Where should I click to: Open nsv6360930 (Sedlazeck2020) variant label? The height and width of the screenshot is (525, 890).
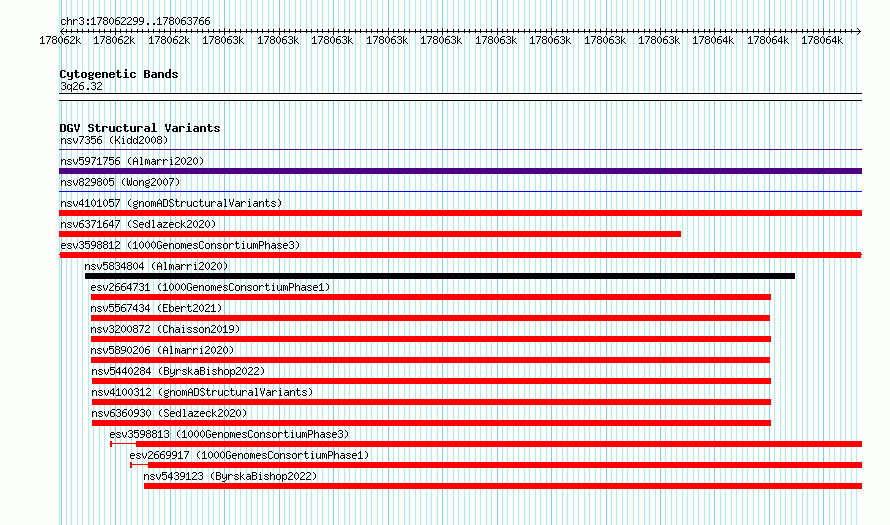[x=169, y=413]
